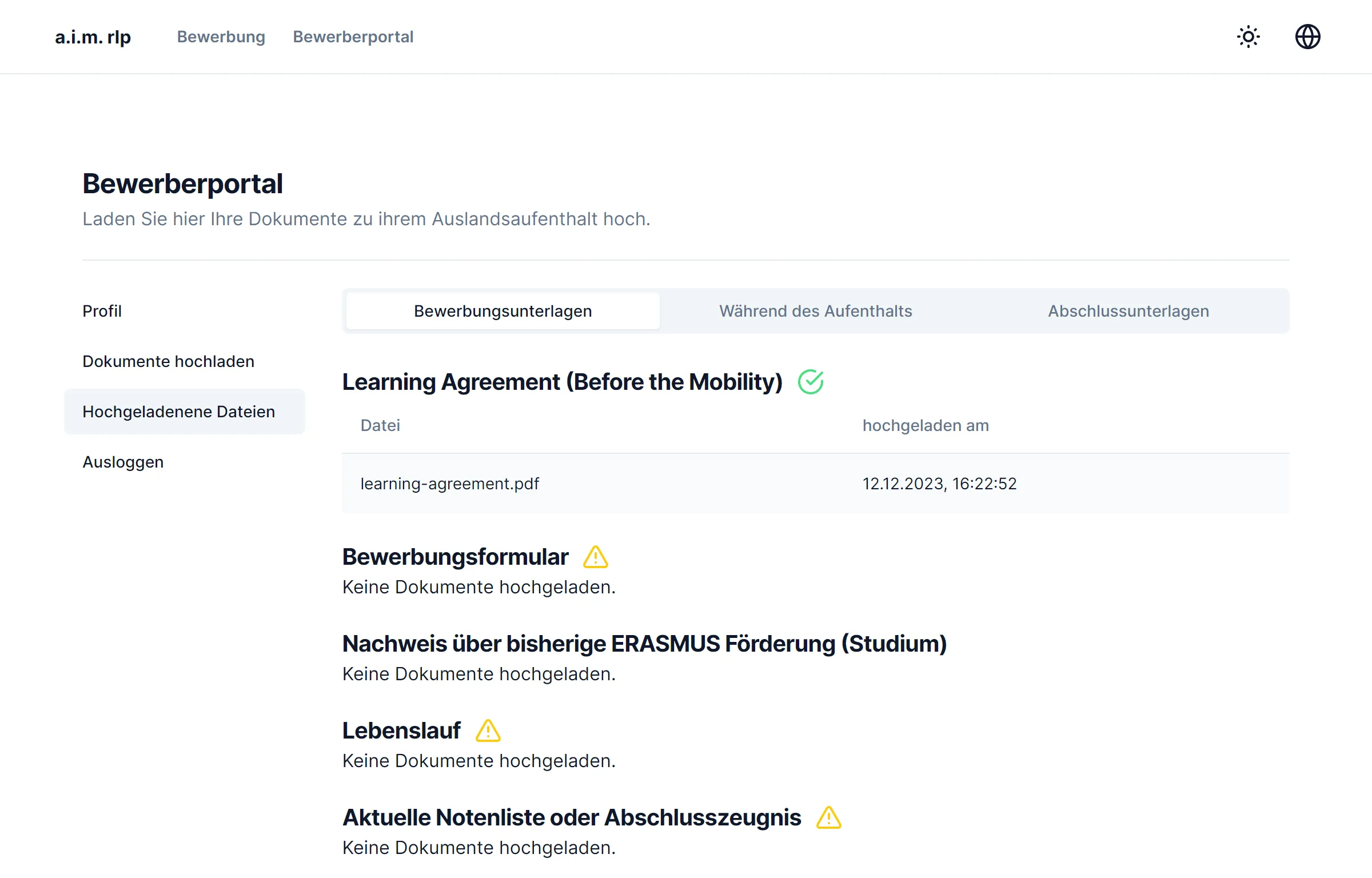
Task: Open the Abschlussunterlagen tab
Action: [1128, 310]
